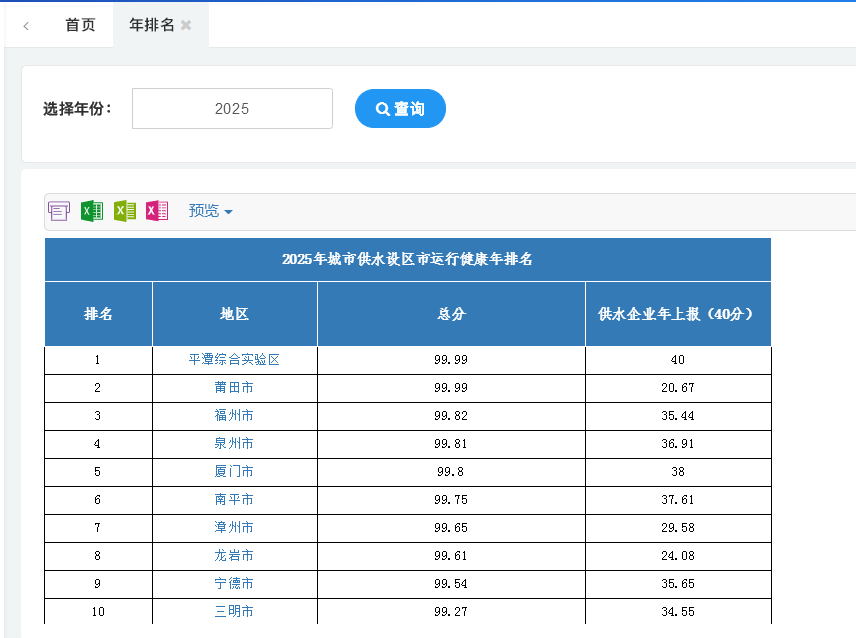Screen dimensions: 856x638
Task: Export table using the green Excel icon
Action: tap(91, 210)
